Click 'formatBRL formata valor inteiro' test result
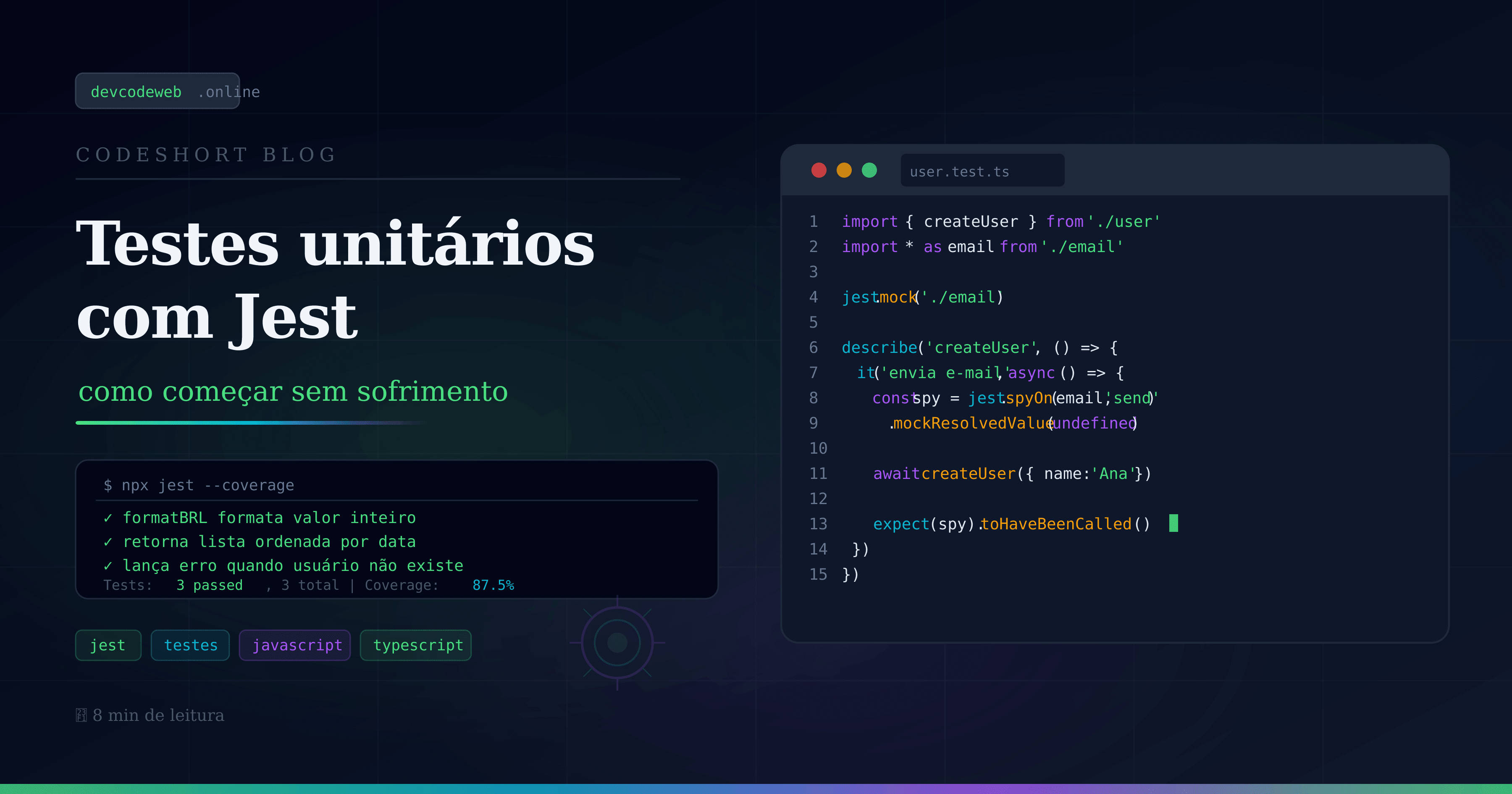This screenshot has width=1512, height=794. pos(260,518)
